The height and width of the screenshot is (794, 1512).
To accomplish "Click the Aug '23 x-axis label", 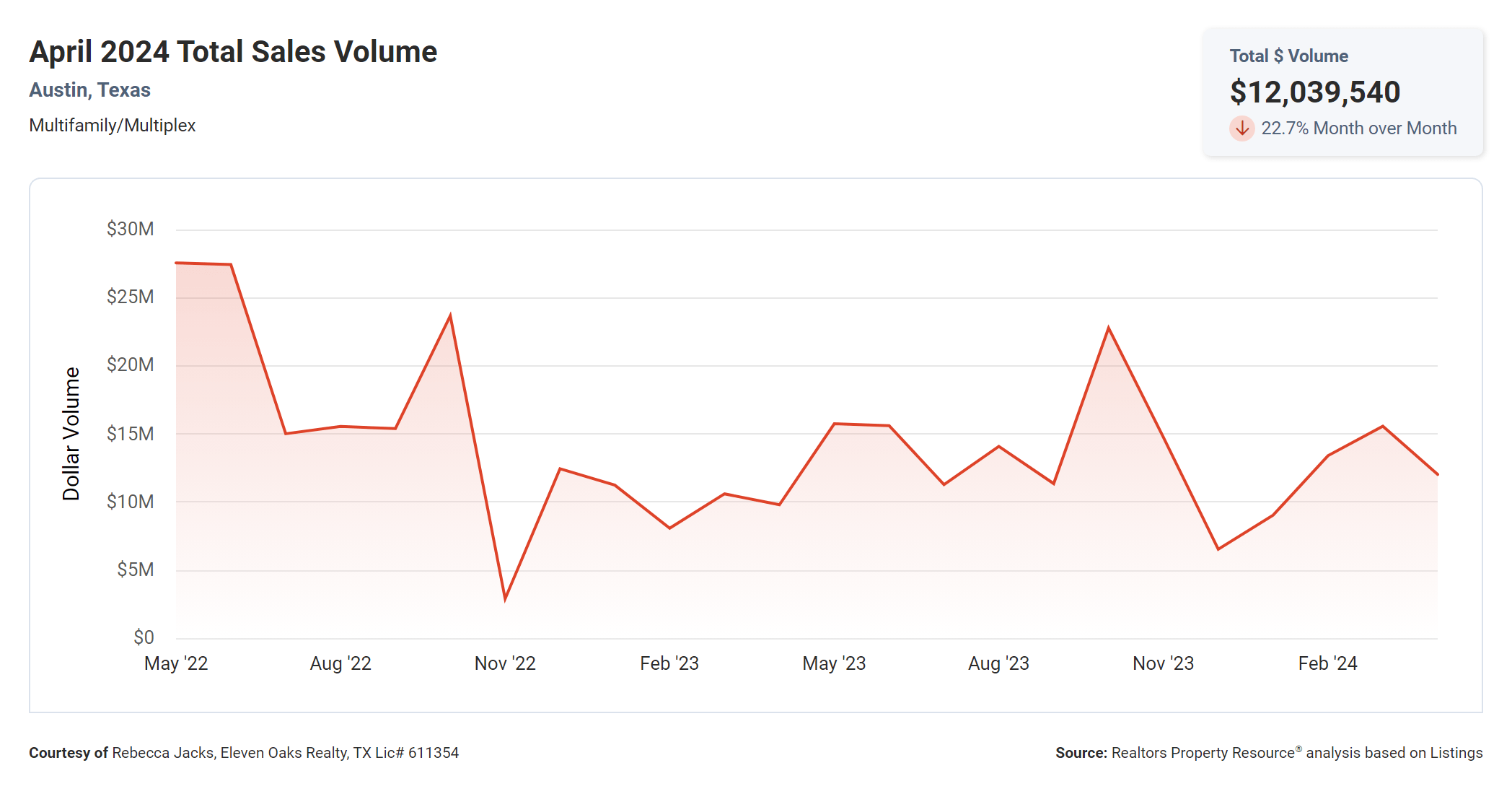I will [998, 663].
